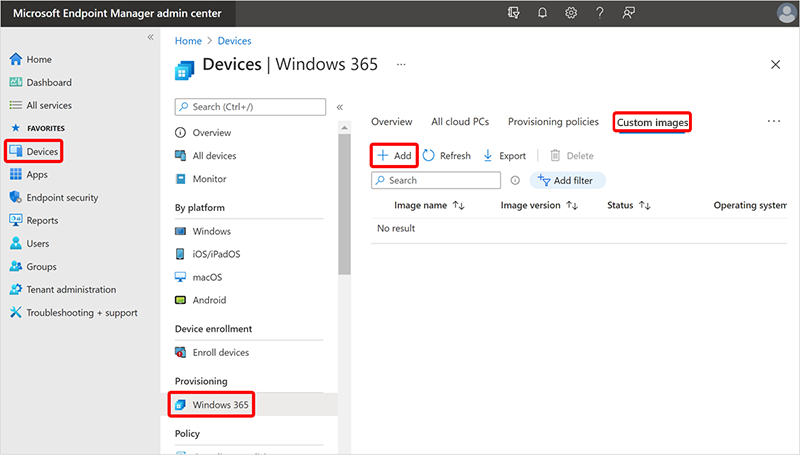The image size is (800, 456).
Task: Open the feedback icon in the header
Action: [629, 13]
